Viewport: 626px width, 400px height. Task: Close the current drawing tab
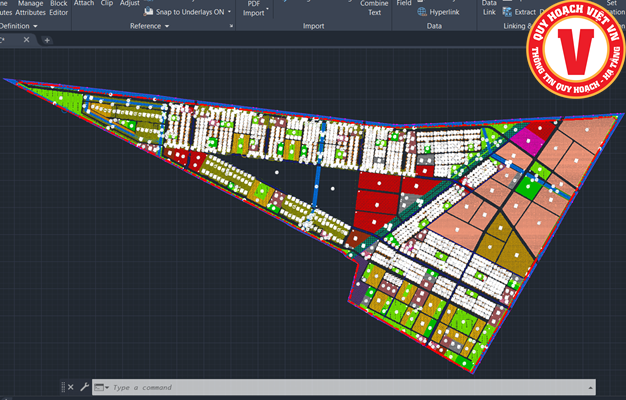click(x=24, y=40)
